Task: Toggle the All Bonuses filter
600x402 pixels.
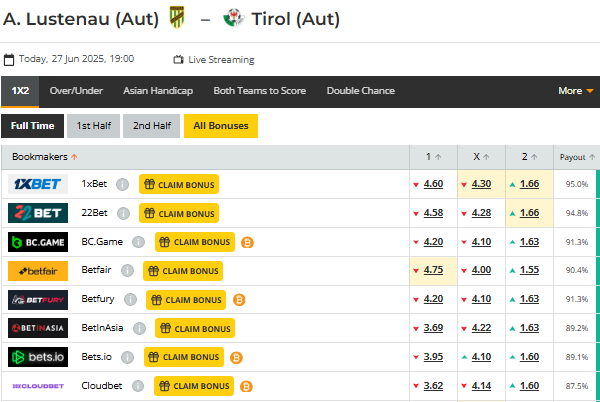Action: pos(221,126)
